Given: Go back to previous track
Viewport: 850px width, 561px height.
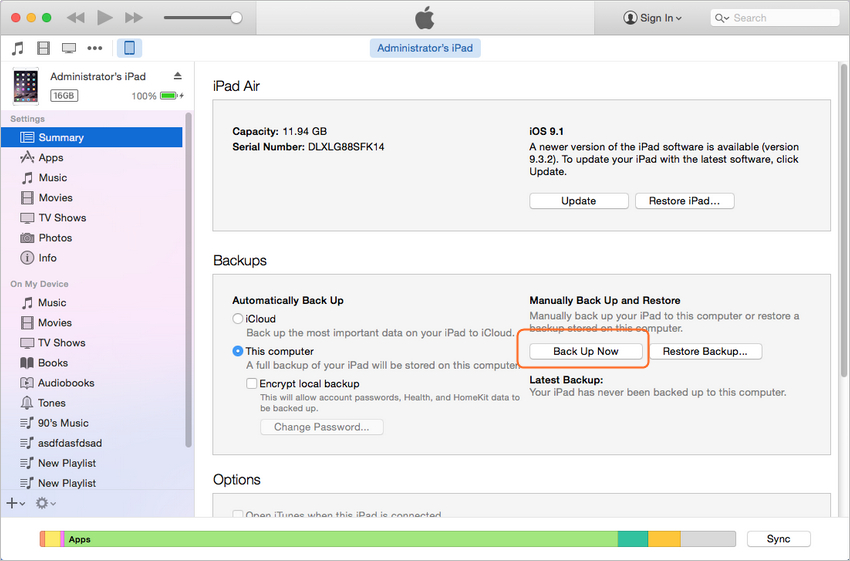Looking at the screenshot, I should [x=76, y=18].
